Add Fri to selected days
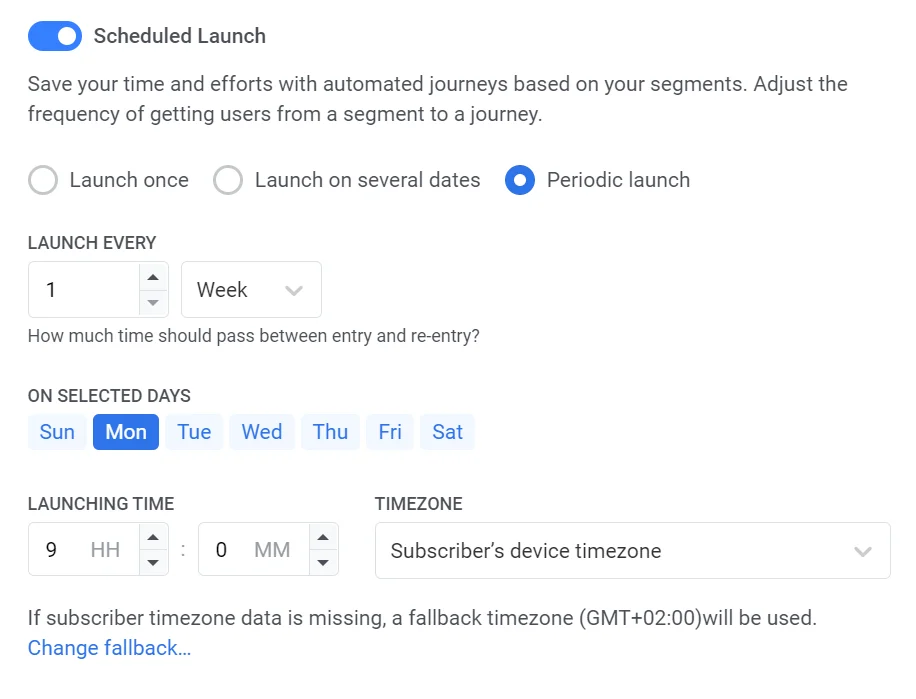The height and width of the screenshot is (699, 916). (390, 432)
